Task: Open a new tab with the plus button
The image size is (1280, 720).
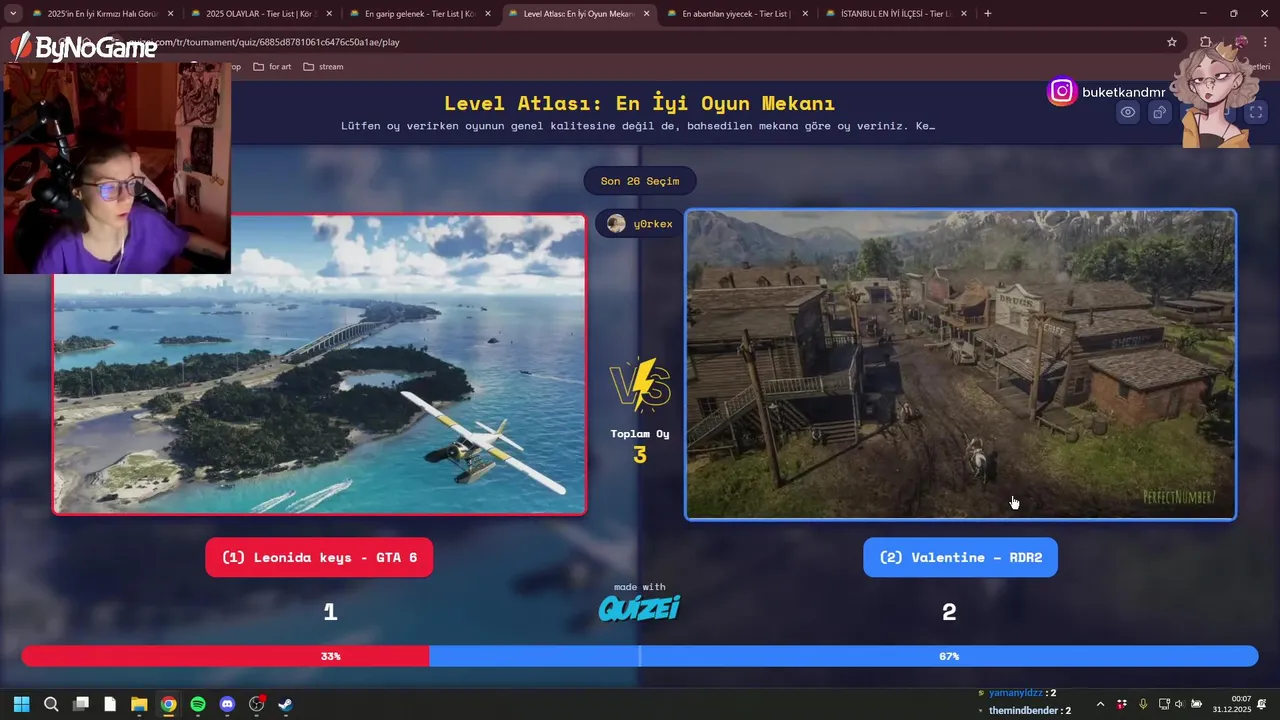Action: point(988,13)
